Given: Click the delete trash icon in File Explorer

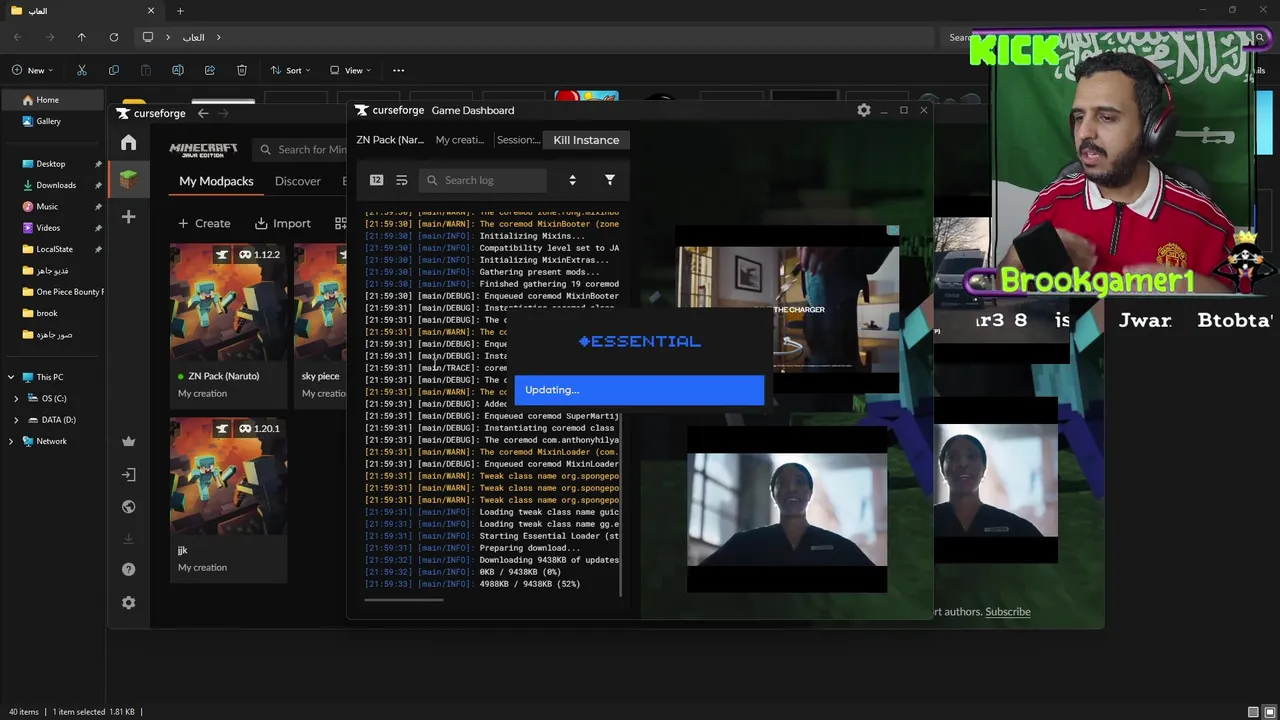Looking at the screenshot, I should pyautogui.click(x=242, y=70).
